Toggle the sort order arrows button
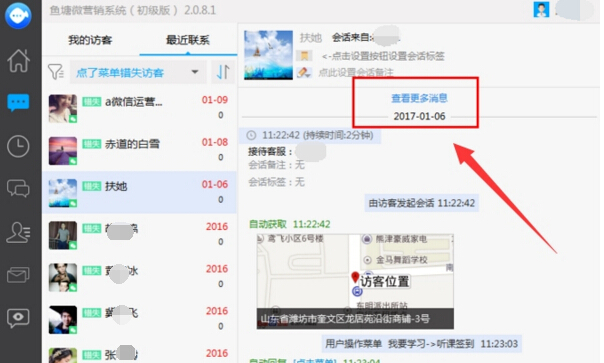This screenshot has height=363, width=604. pyautogui.click(x=223, y=72)
